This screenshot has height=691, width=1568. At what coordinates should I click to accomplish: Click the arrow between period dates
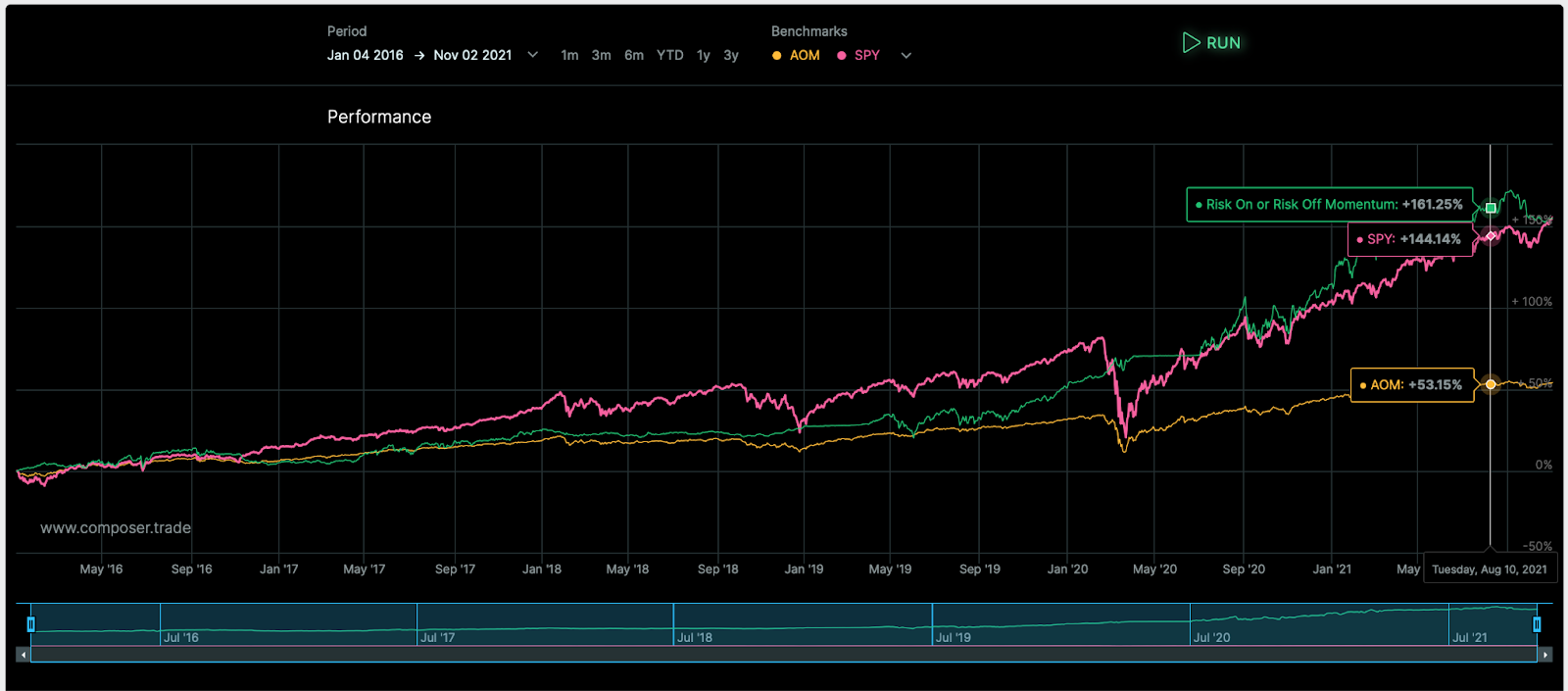tap(419, 55)
